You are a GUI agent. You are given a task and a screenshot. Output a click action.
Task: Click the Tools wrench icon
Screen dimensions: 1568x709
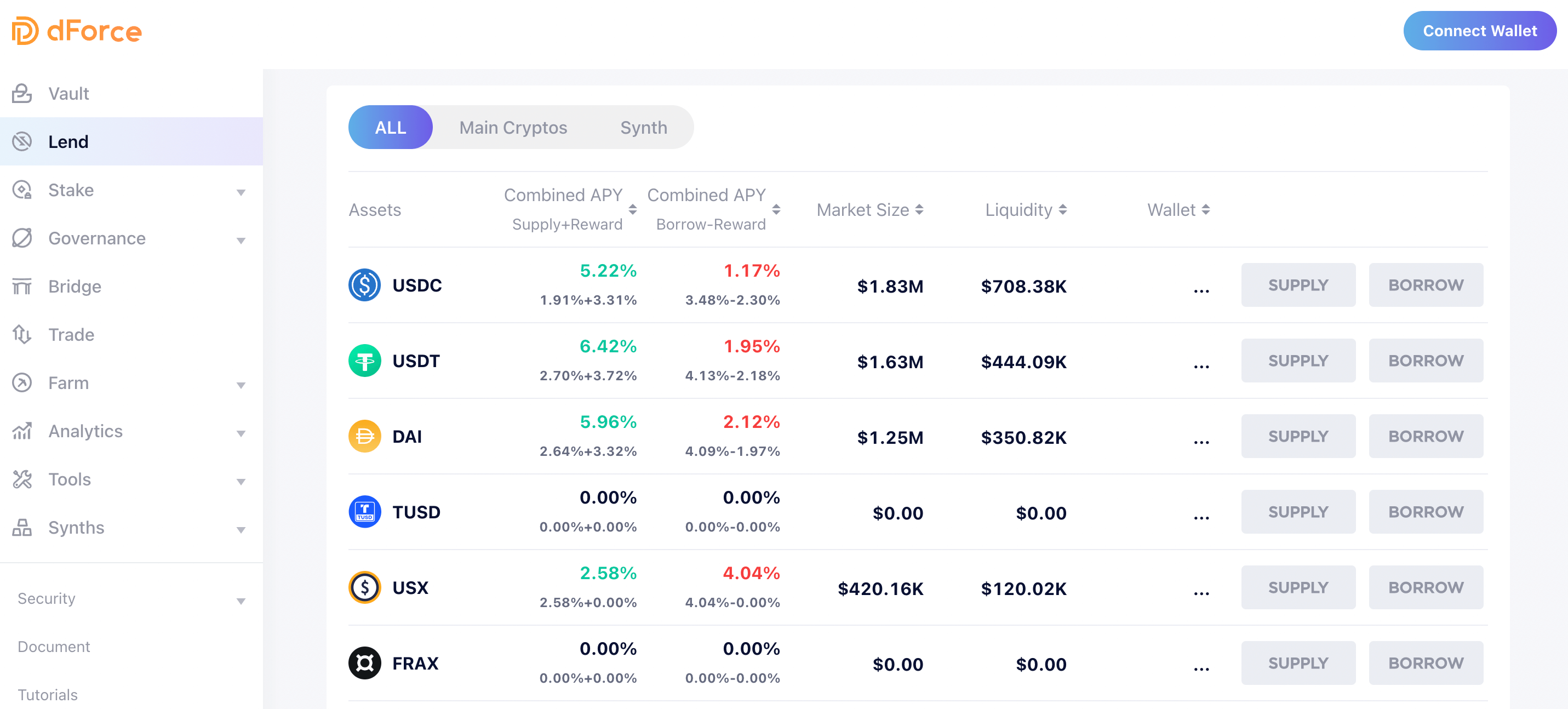(x=22, y=479)
